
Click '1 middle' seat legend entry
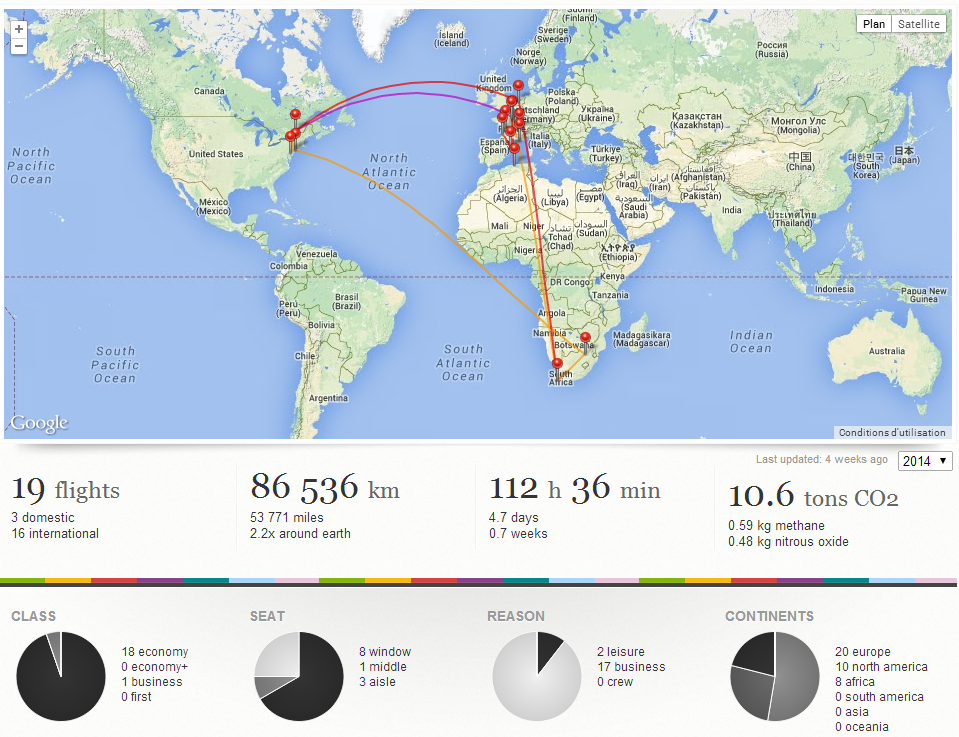pyautogui.click(x=383, y=667)
